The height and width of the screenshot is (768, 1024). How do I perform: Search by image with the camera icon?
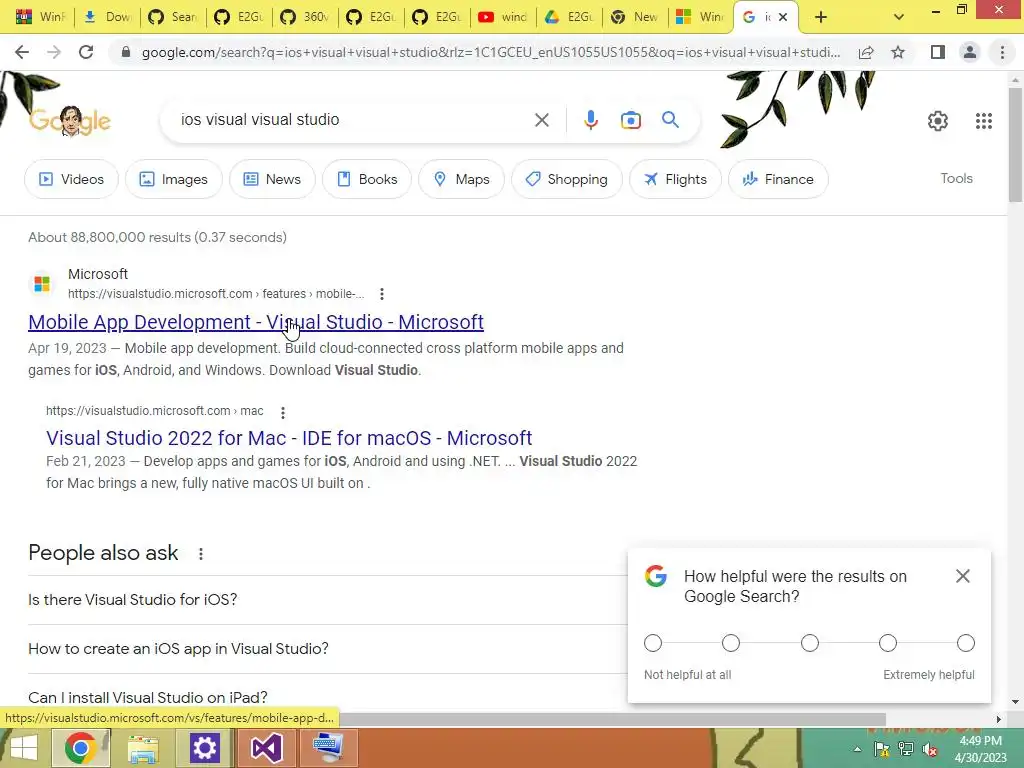tap(630, 120)
